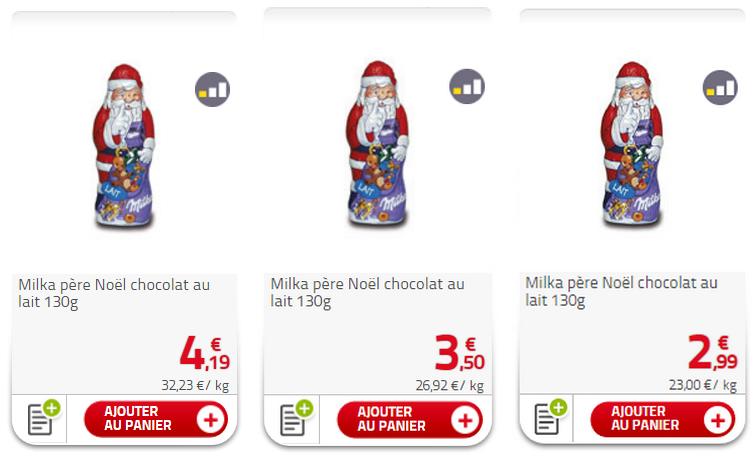
Task: Click the 32,23 €/kg unit price text
Action: point(195,385)
